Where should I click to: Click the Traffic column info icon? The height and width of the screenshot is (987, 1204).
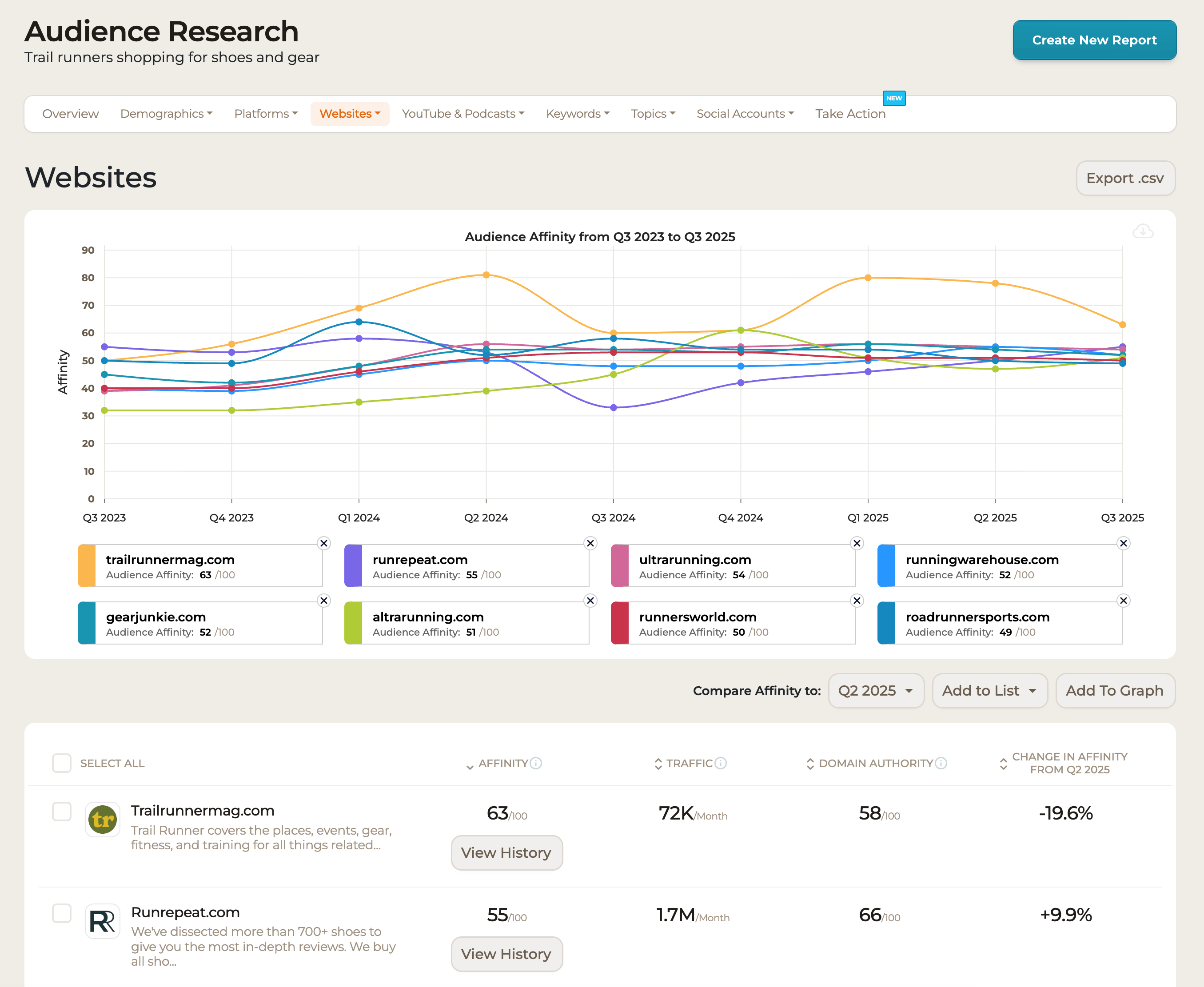[x=721, y=763]
